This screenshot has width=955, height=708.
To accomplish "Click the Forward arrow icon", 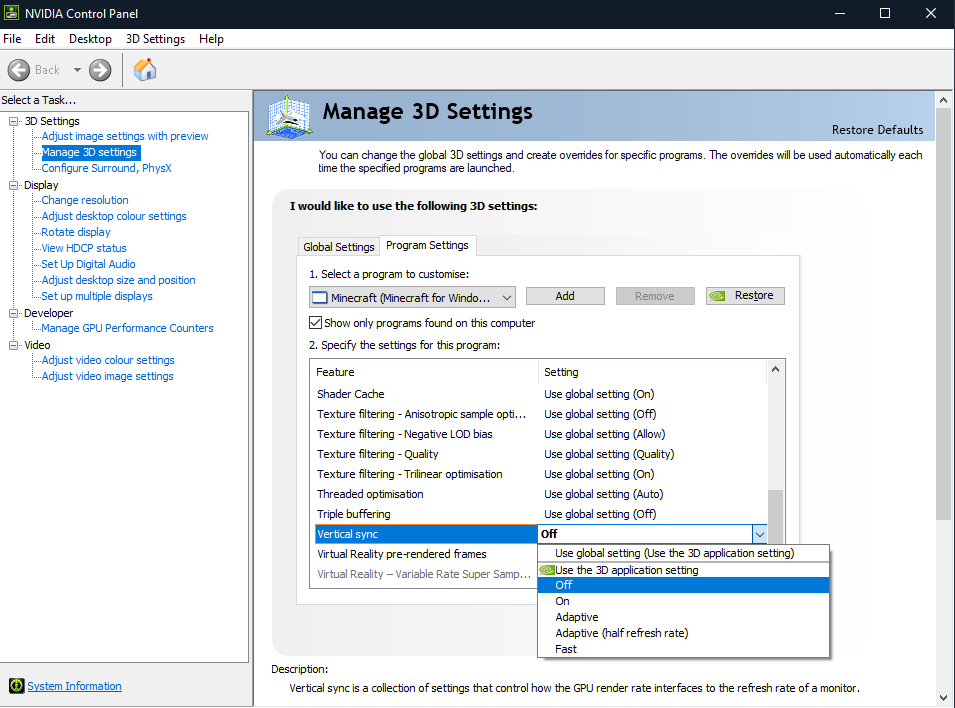I will (100, 70).
